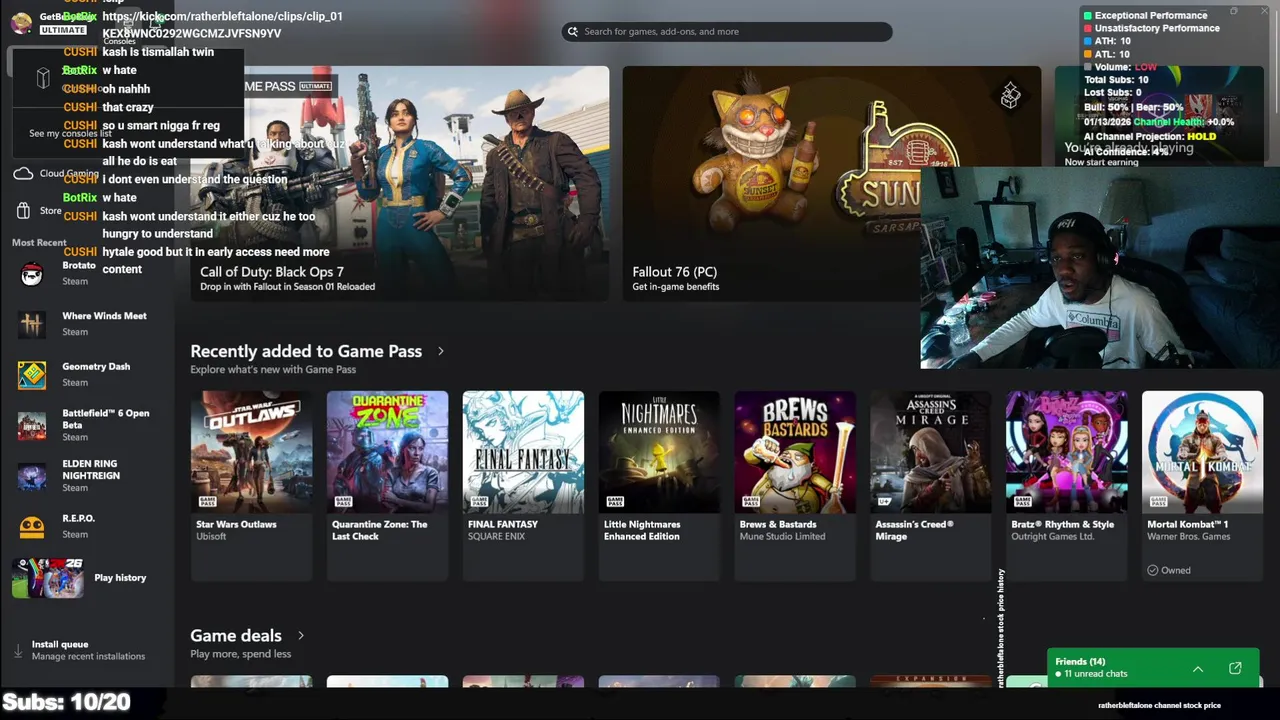Image resolution: width=1280 pixels, height=720 pixels.
Task: Click the 'Most Recent' sidebar heading
Action: pyautogui.click(x=39, y=243)
